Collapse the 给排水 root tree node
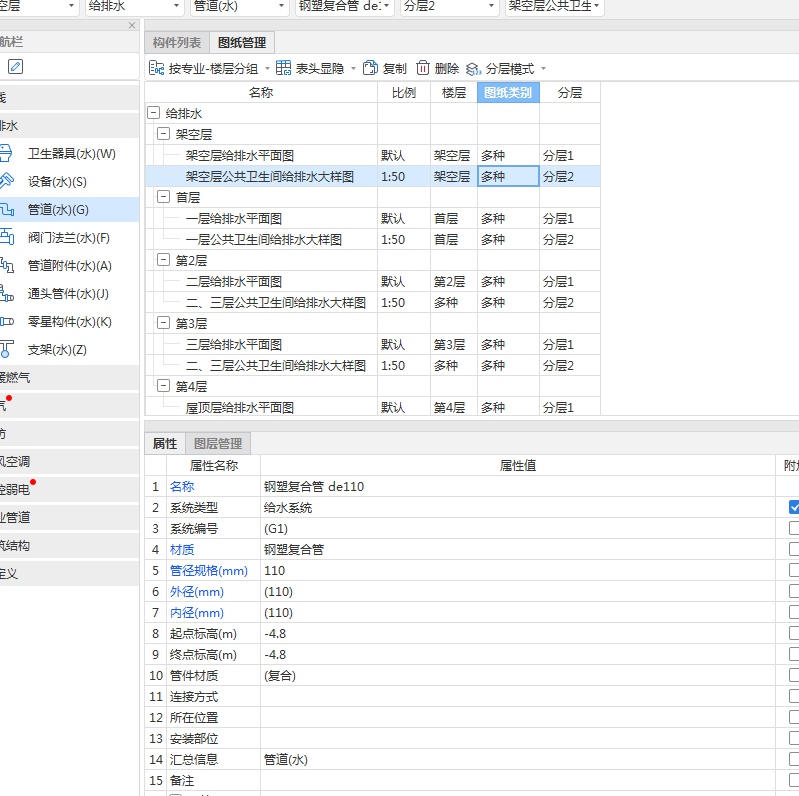This screenshot has height=796, width=799. tap(153, 113)
